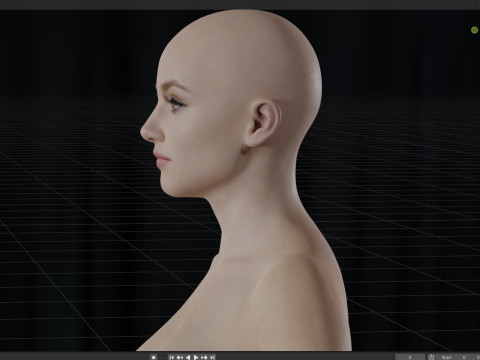Click the auto-keying record dot button
The image size is (480, 360).
tap(153, 357)
